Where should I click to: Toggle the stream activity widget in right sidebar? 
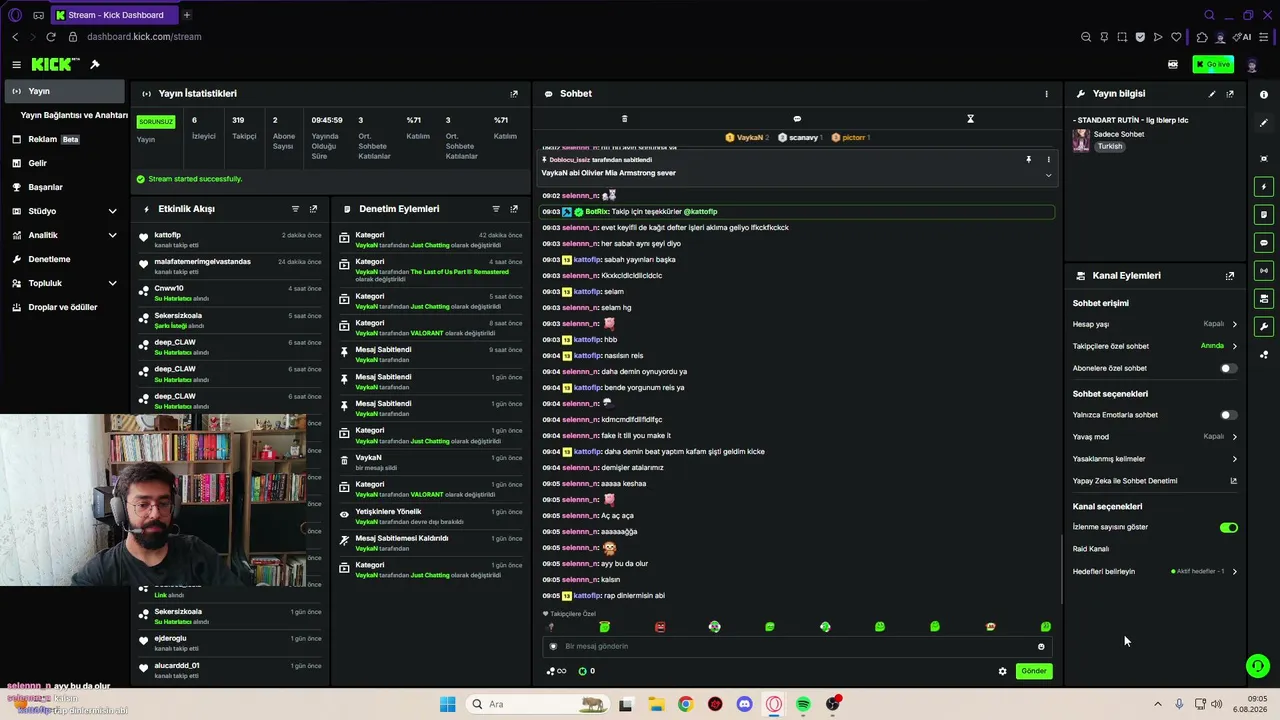pos(1264,298)
